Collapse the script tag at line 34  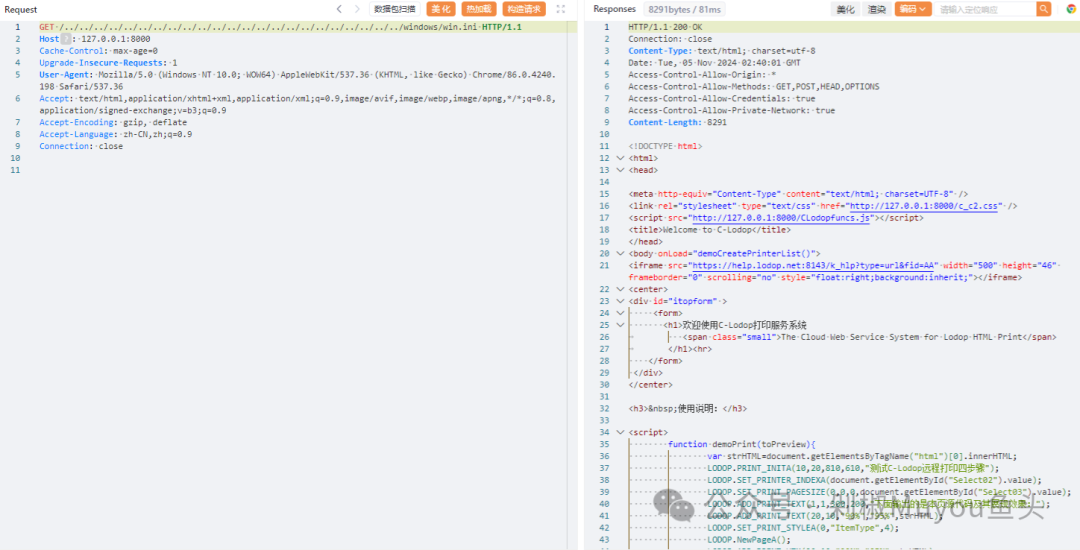(621, 432)
